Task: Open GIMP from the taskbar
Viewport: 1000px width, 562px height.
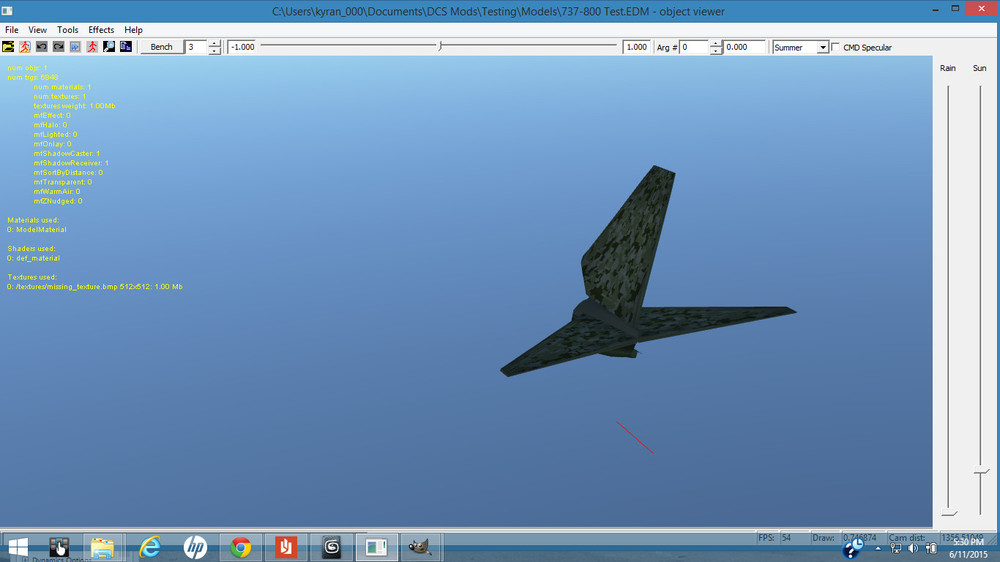Action: [420, 547]
